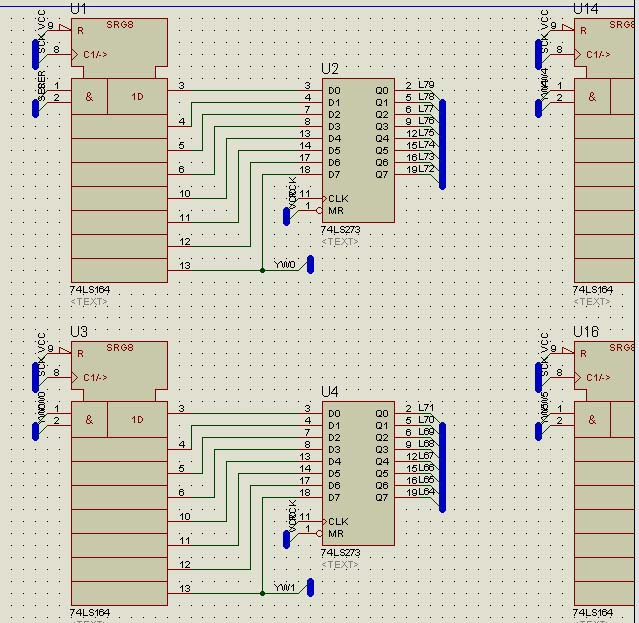Click the U1 component reference label
The image size is (639, 623).
[78, 8]
